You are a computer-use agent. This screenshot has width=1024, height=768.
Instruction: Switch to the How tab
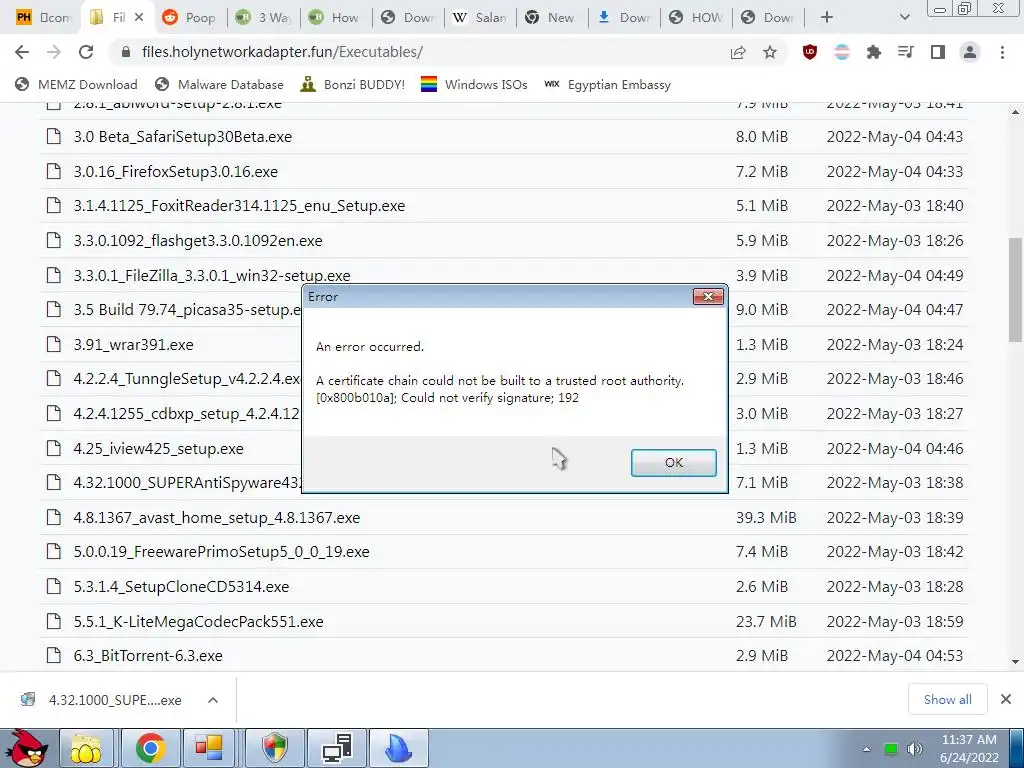click(x=335, y=18)
